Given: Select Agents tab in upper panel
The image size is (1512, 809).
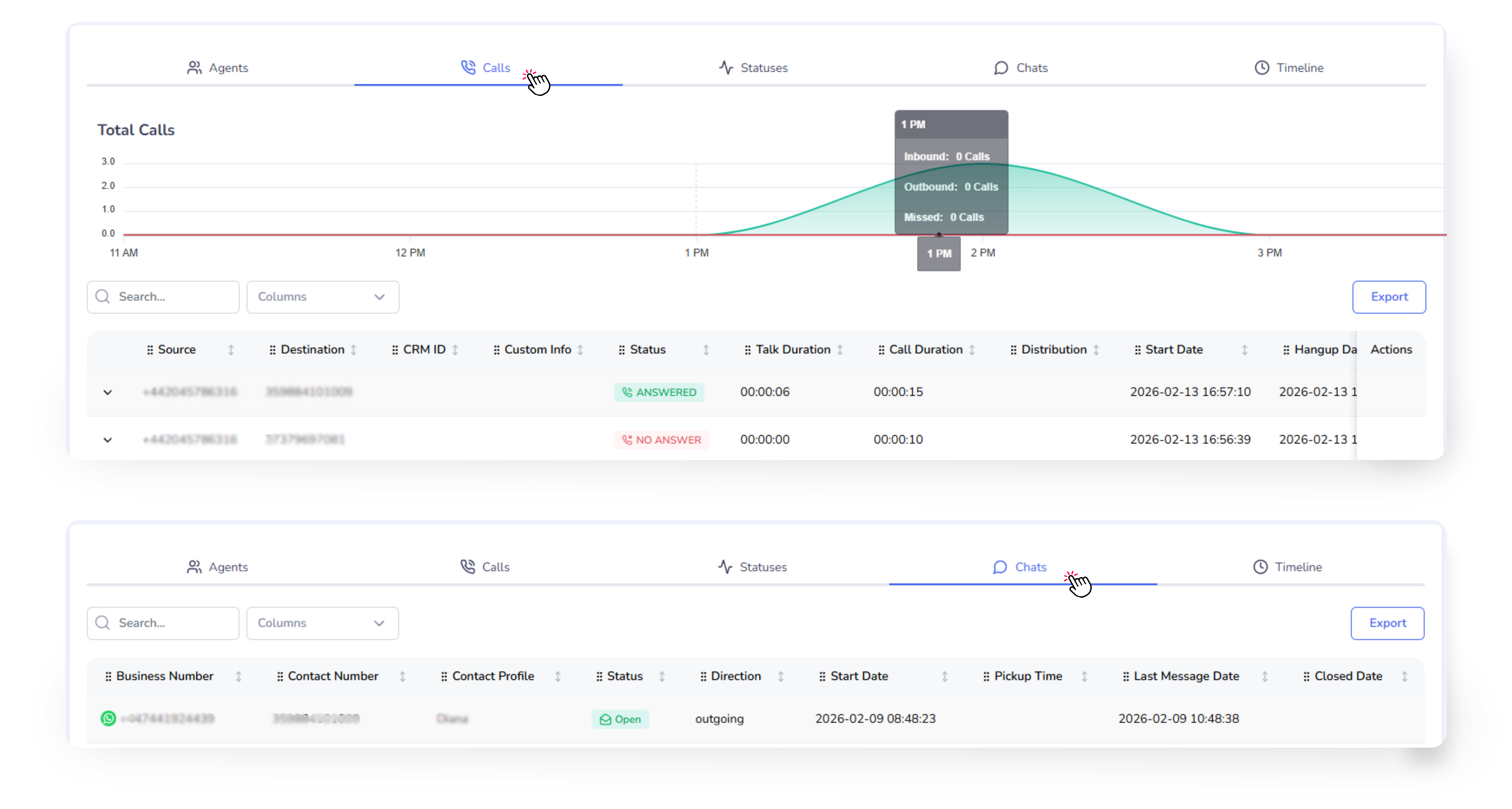Looking at the screenshot, I should pyautogui.click(x=218, y=68).
